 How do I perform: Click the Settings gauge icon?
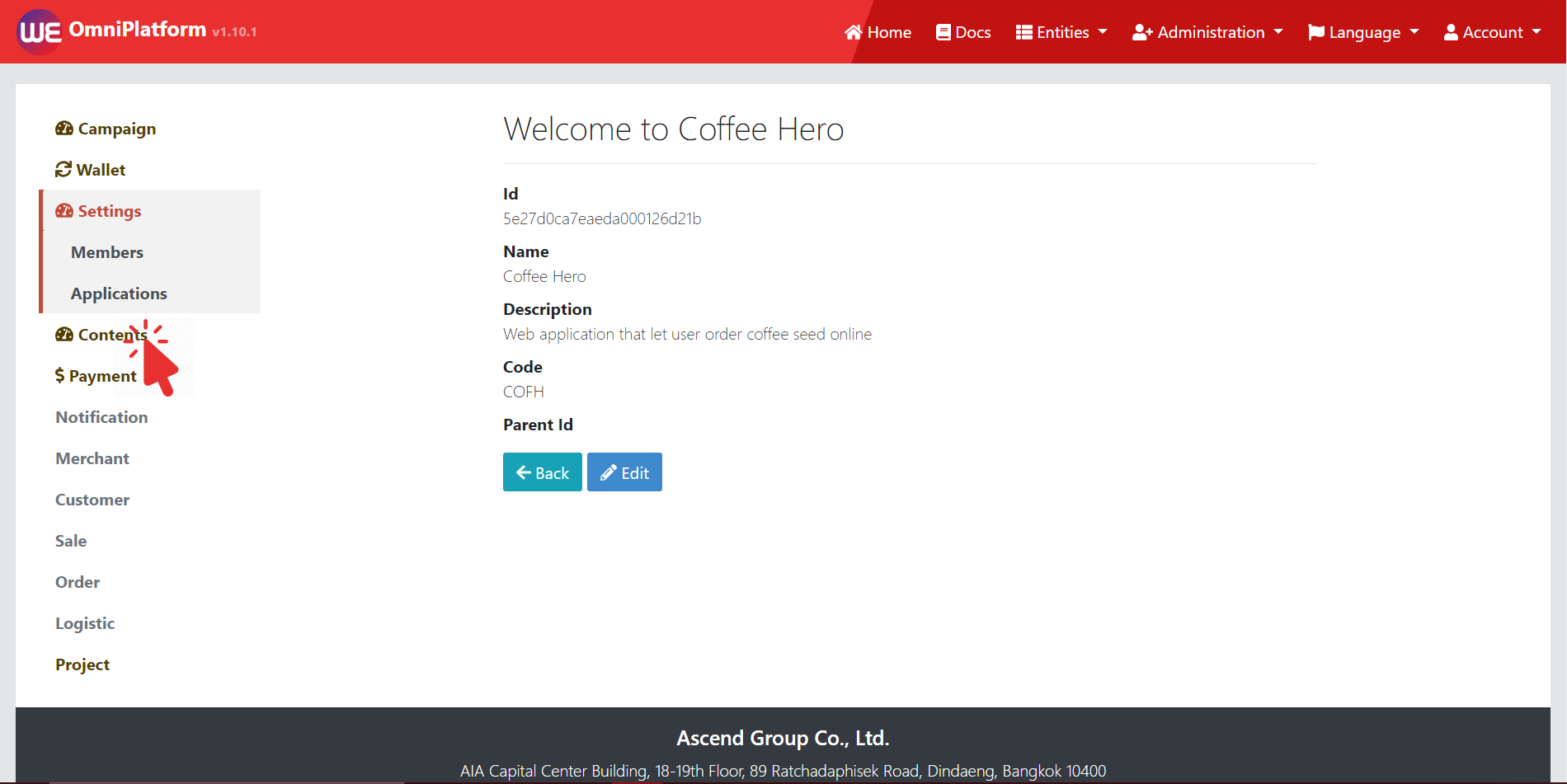coord(64,211)
